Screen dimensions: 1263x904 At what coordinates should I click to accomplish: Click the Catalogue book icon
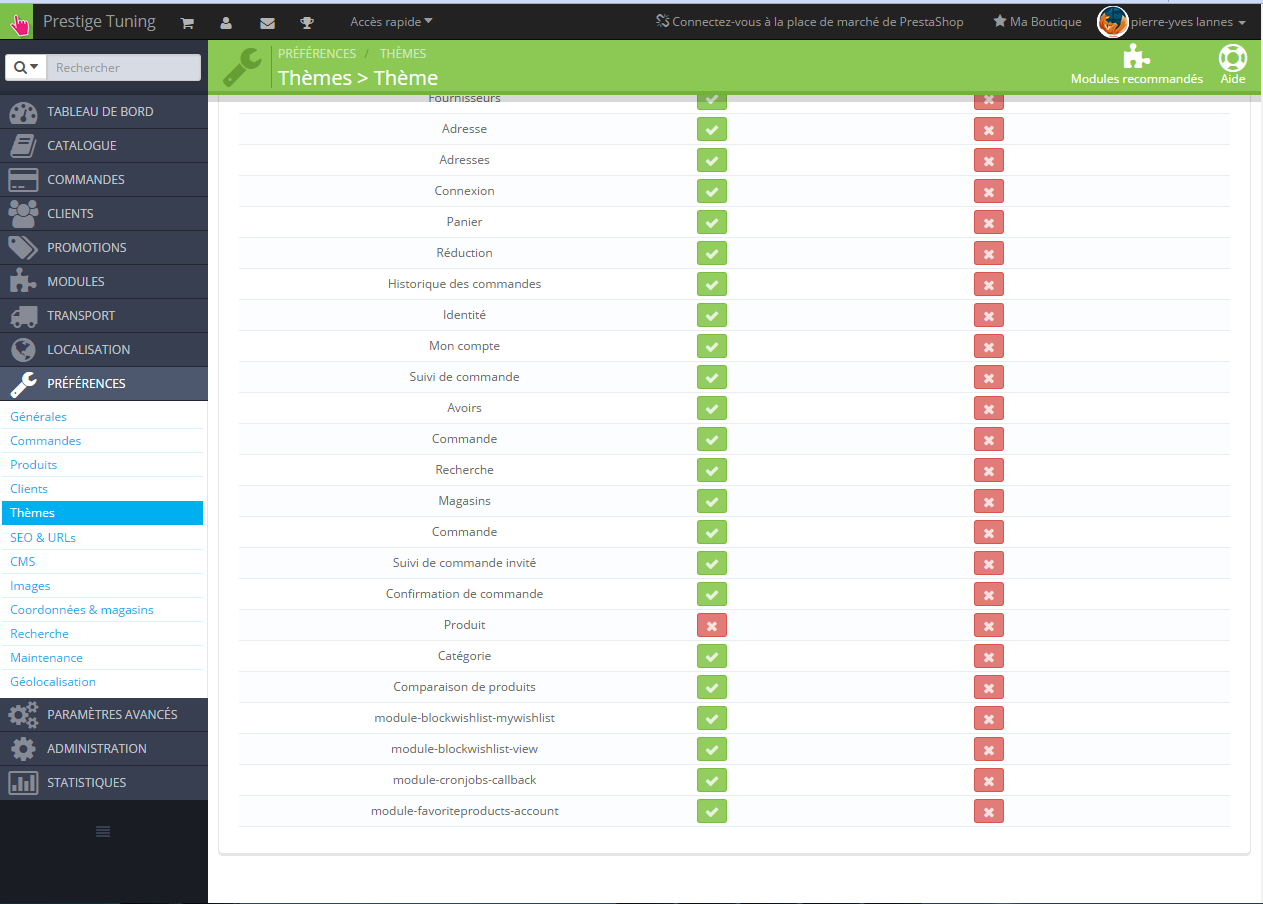22,146
